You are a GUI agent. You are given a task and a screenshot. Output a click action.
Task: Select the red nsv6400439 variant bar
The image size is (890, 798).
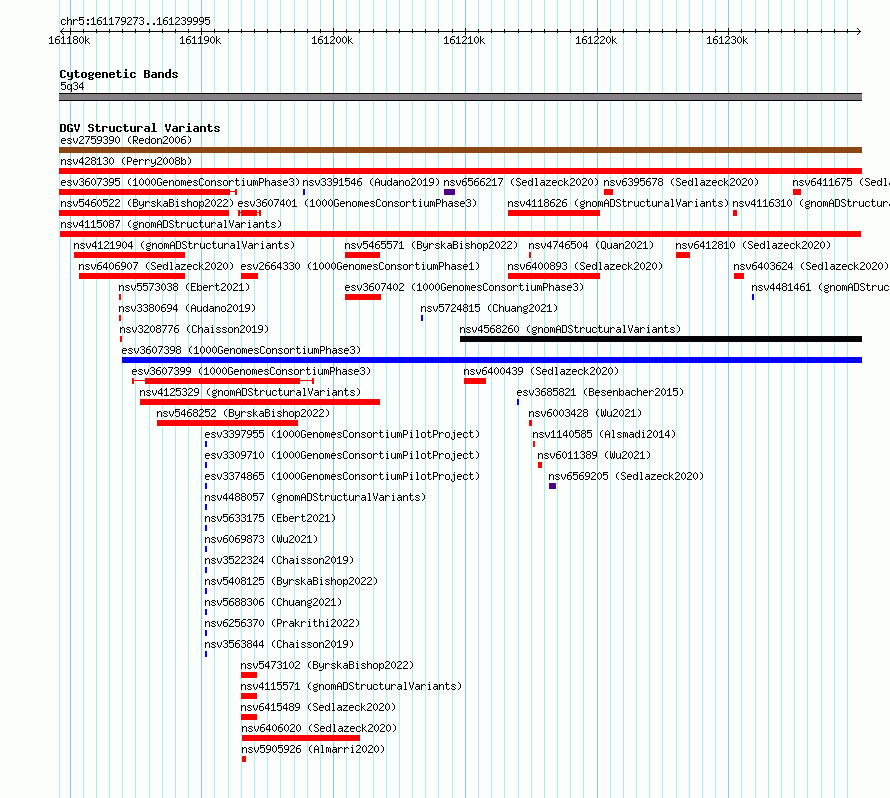click(475, 381)
